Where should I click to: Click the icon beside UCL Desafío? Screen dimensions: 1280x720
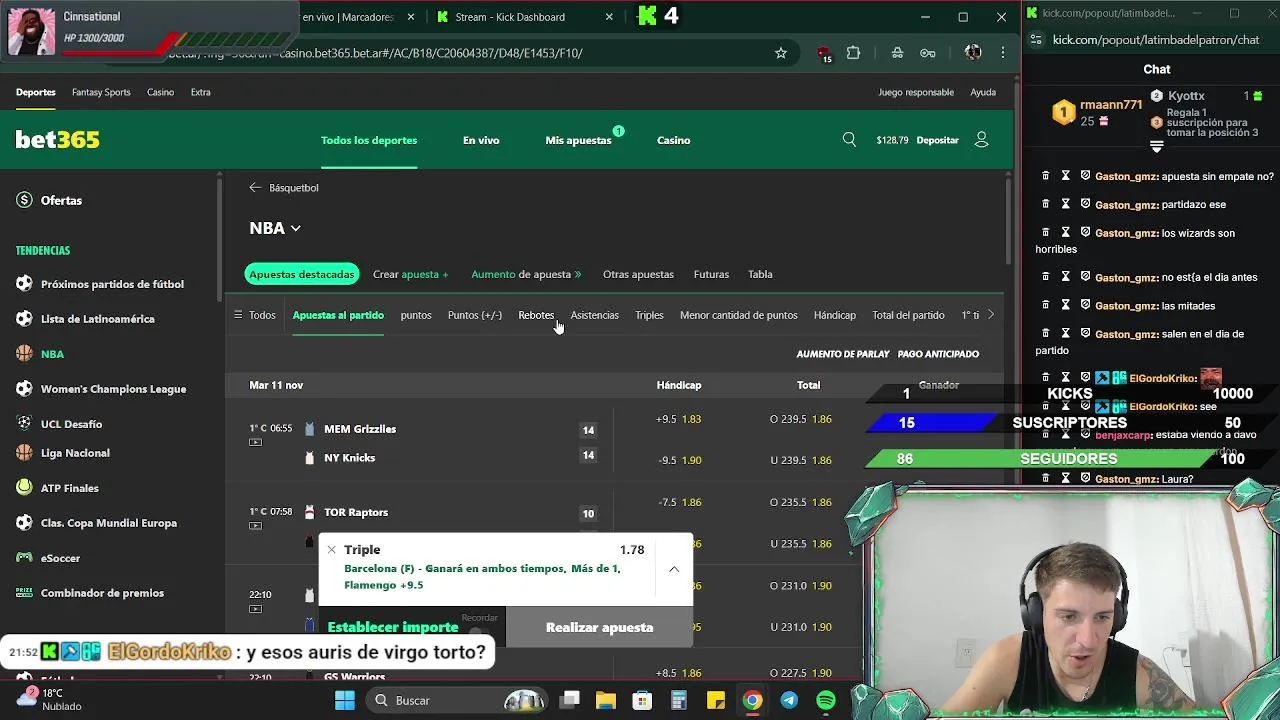pos(24,424)
